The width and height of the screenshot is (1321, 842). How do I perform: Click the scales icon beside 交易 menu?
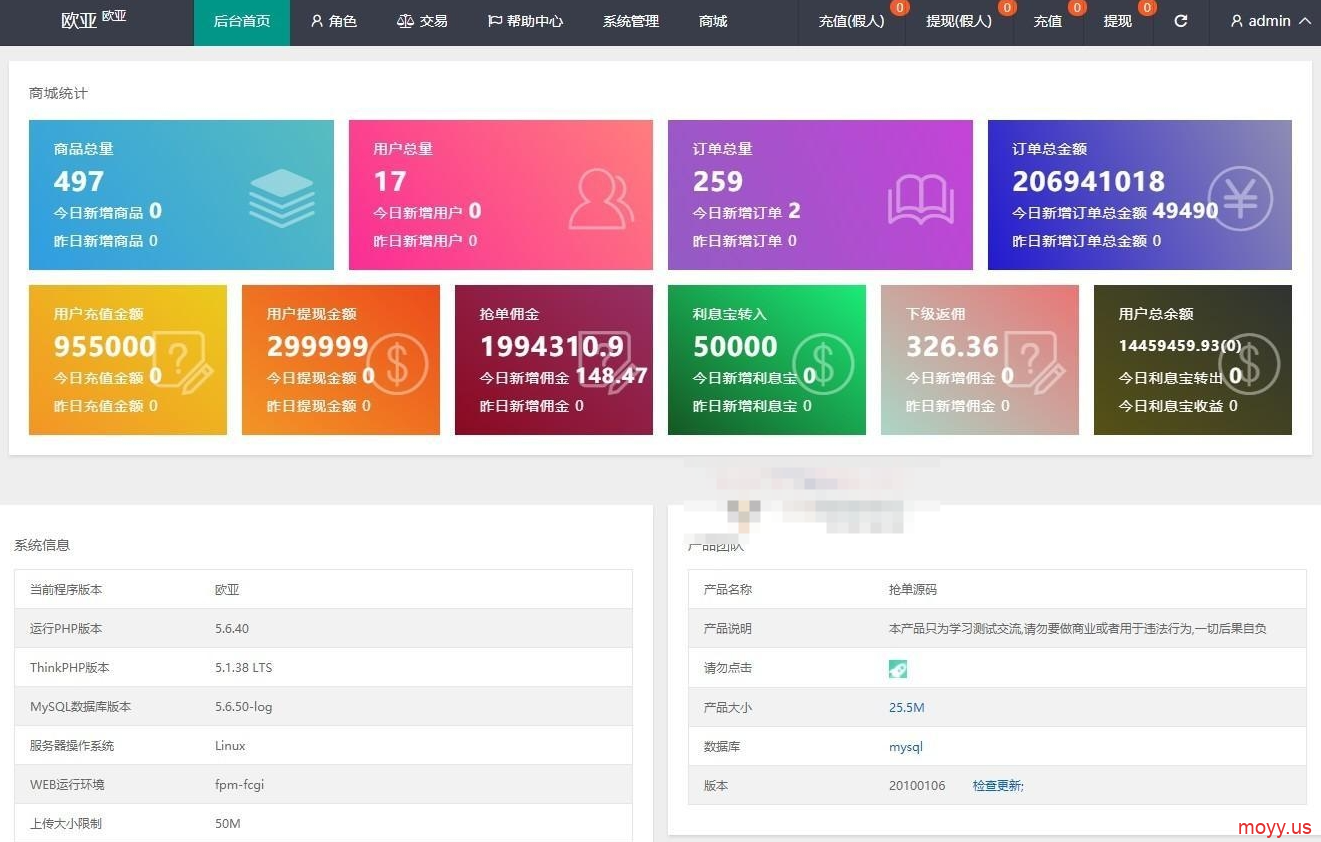coord(405,21)
